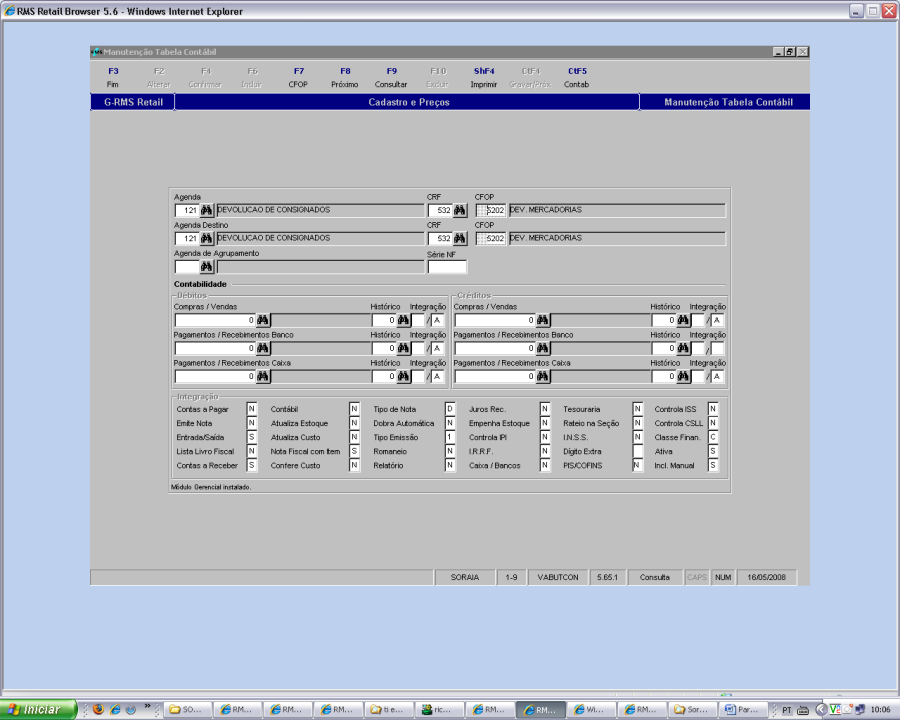Screen dimensions: 900x720
Task: Toggle Contas a Receber flag field
Action: pyautogui.click(x=251, y=465)
